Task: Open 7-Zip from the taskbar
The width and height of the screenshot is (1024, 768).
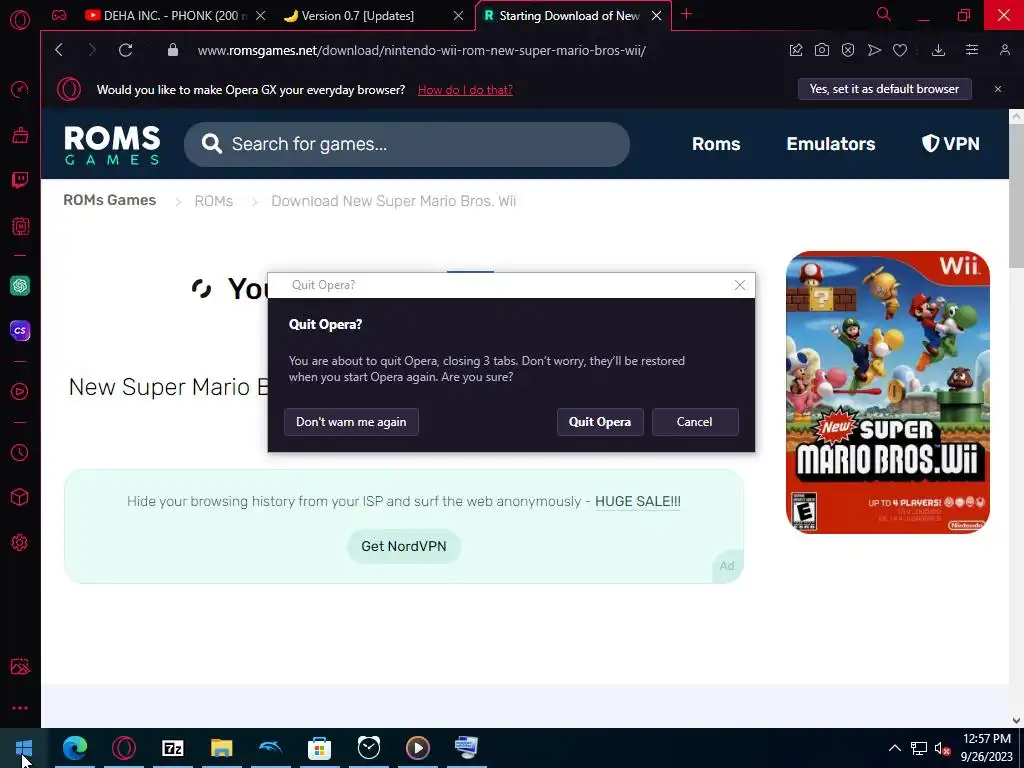Action: [x=172, y=748]
